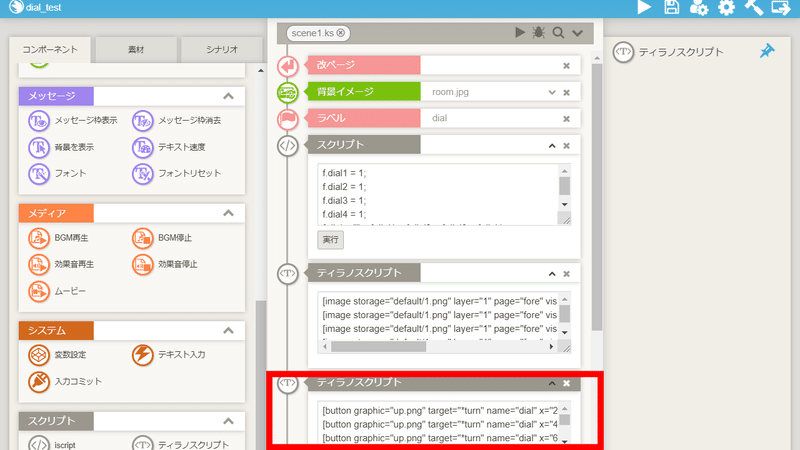The width and height of the screenshot is (800, 450).
Task: Close the scene1.ks tab
Action: [341, 33]
